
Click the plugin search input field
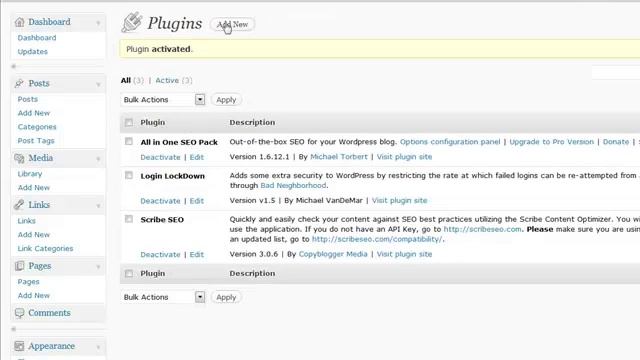pyautogui.click(x=616, y=72)
